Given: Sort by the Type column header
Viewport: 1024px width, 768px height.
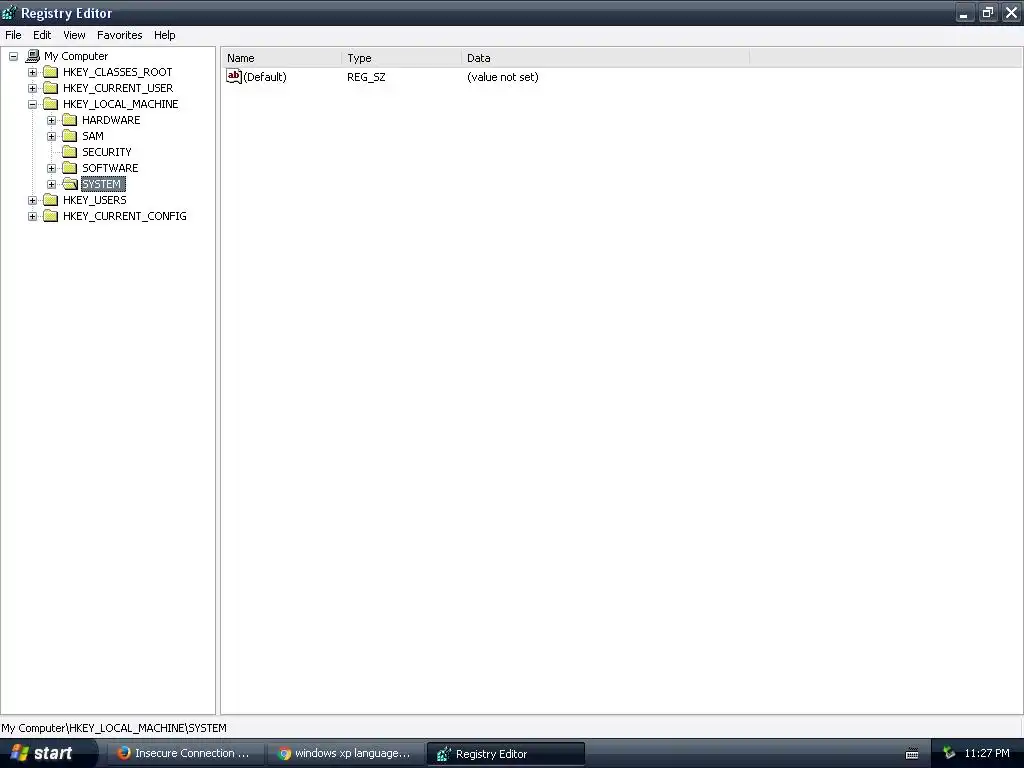Looking at the screenshot, I should (x=401, y=58).
